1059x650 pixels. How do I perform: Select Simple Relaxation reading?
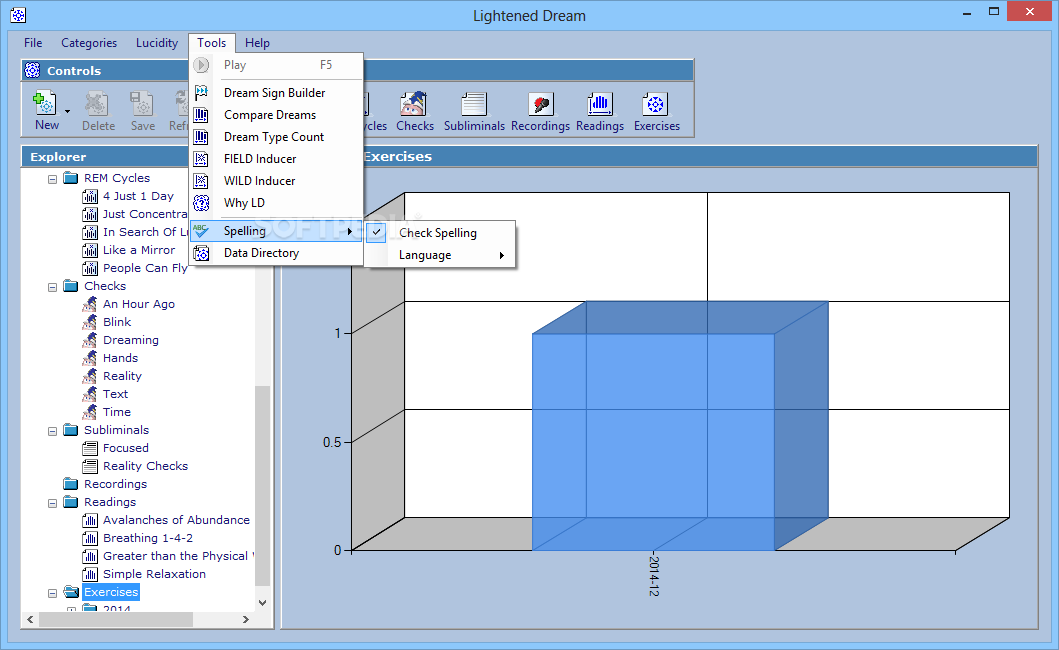pos(154,574)
